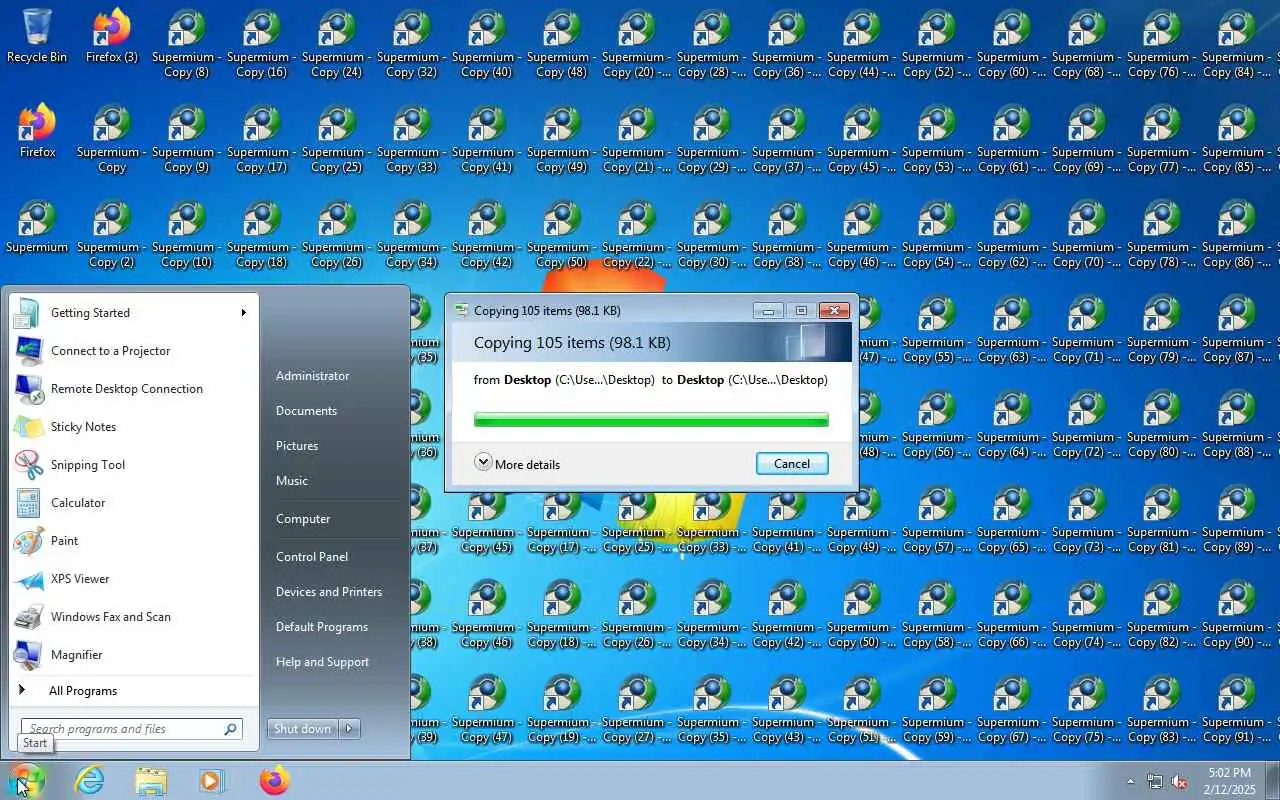Open the Shut down options arrow
The image size is (1280, 800).
(x=350, y=728)
